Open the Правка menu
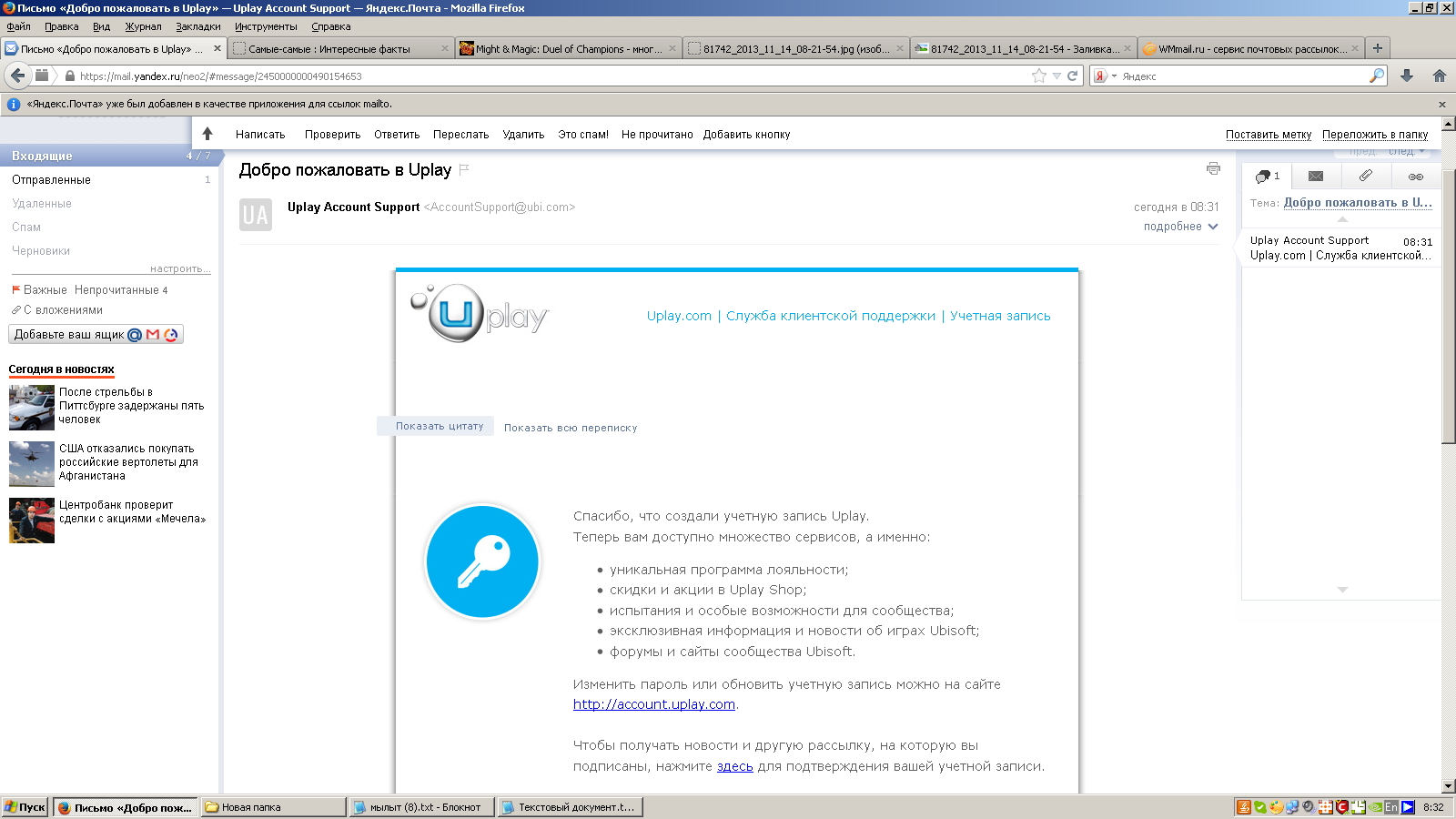This screenshot has height=819, width=1456. click(x=61, y=26)
